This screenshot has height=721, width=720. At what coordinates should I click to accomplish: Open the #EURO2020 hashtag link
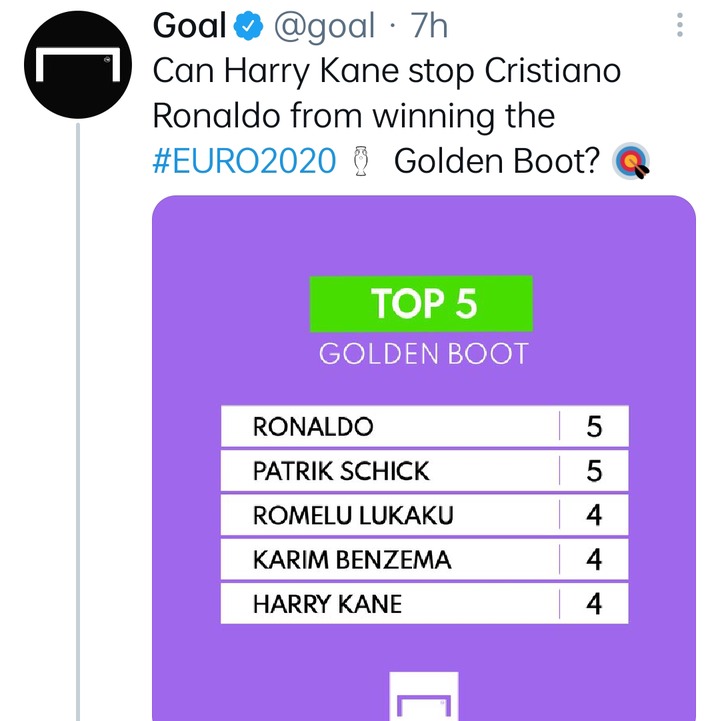244,161
